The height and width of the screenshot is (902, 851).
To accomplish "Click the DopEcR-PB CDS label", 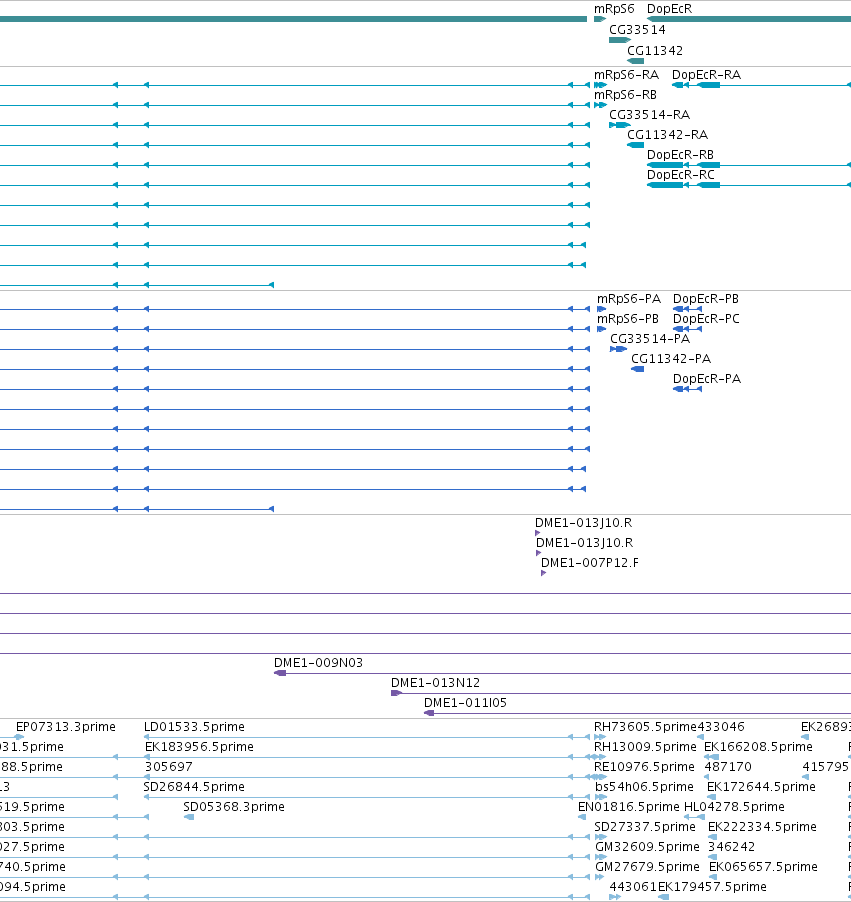I will tap(706, 299).
